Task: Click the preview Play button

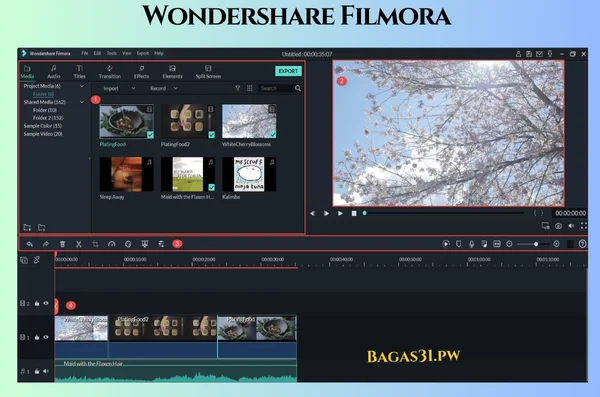Action: click(340, 213)
